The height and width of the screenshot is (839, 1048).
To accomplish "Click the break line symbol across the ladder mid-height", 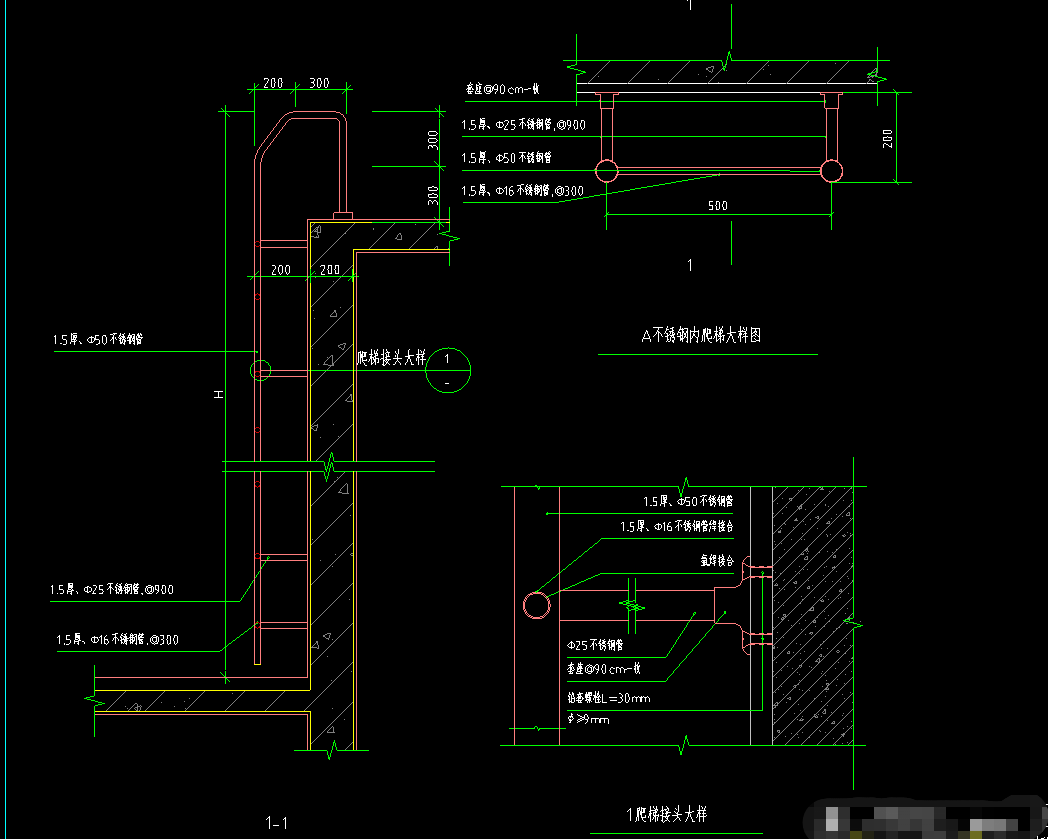I will [328, 466].
